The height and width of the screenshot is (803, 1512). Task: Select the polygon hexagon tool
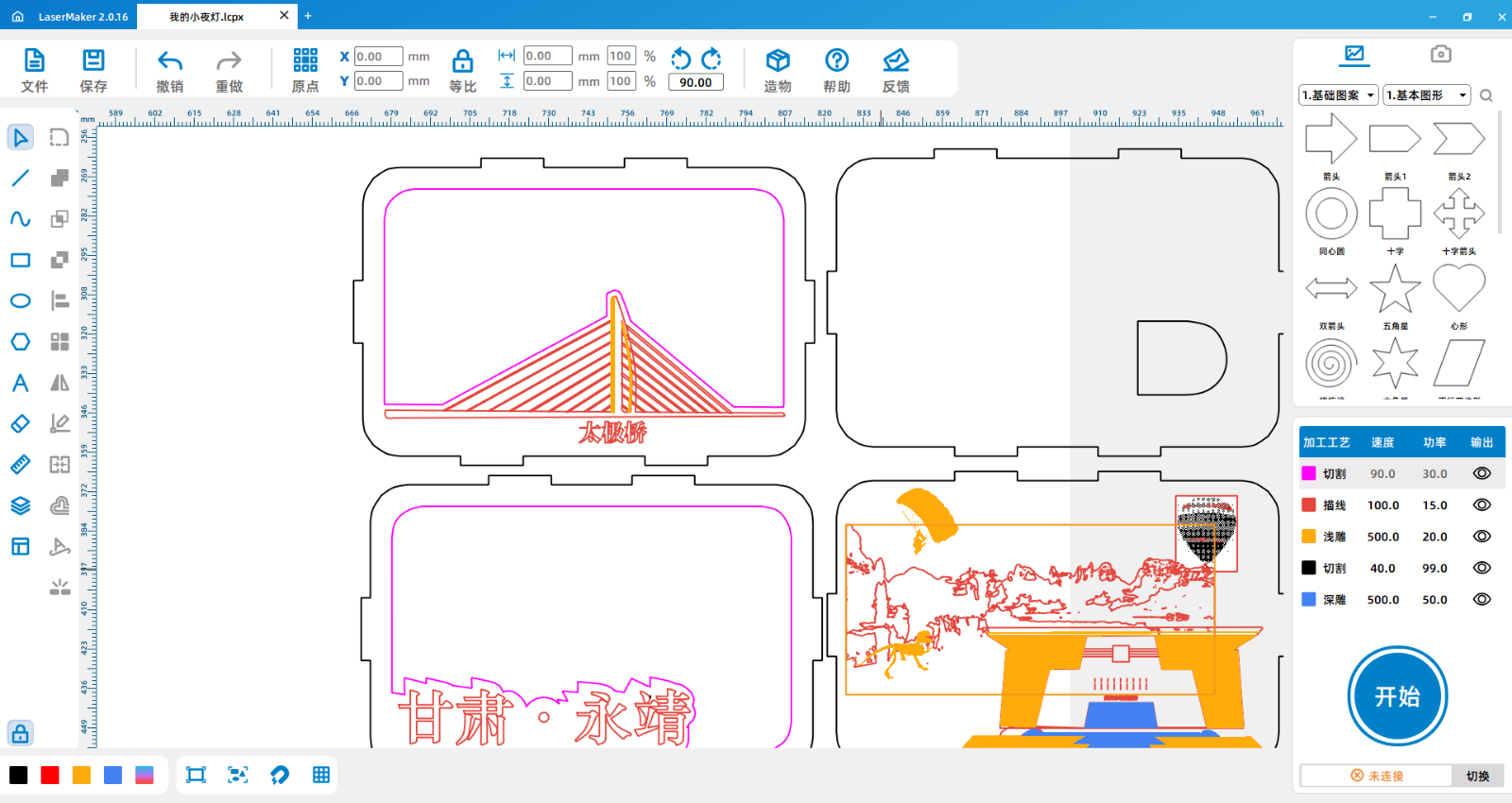click(x=20, y=342)
